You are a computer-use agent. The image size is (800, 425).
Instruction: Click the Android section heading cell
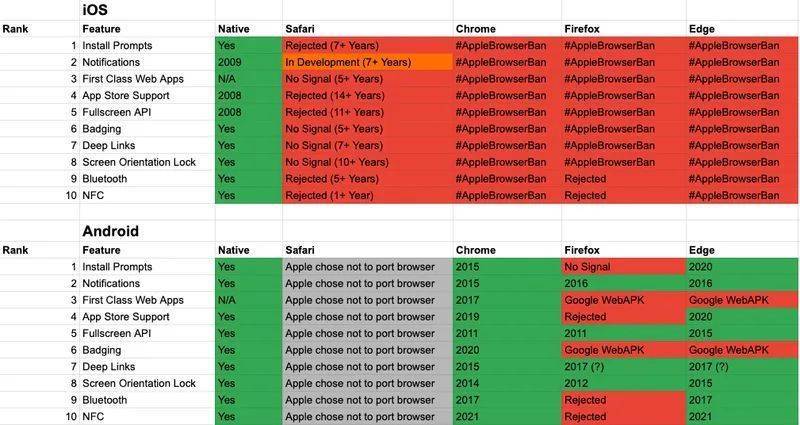pos(147,231)
